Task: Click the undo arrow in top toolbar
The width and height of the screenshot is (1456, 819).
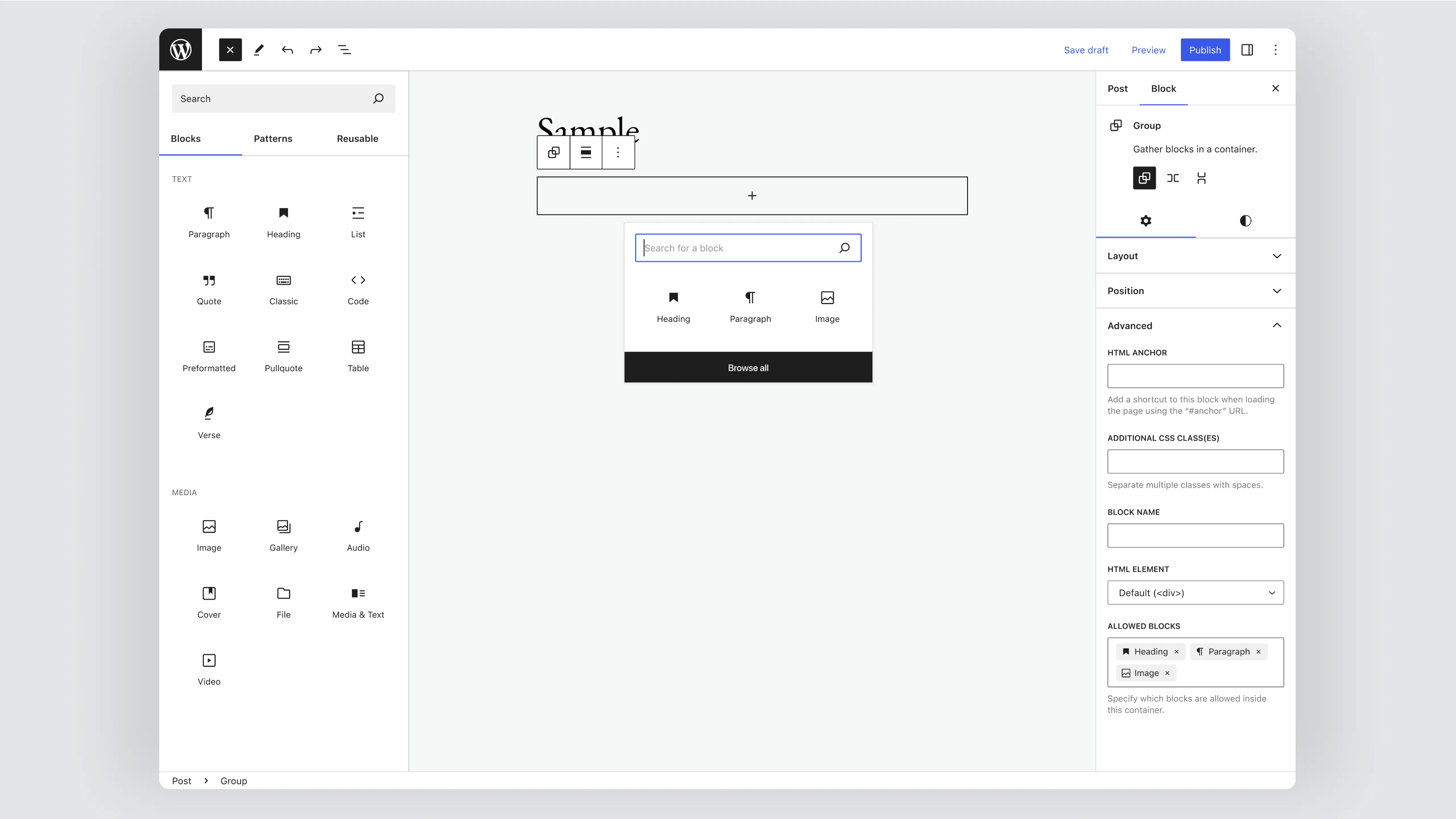Action: [x=287, y=50]
